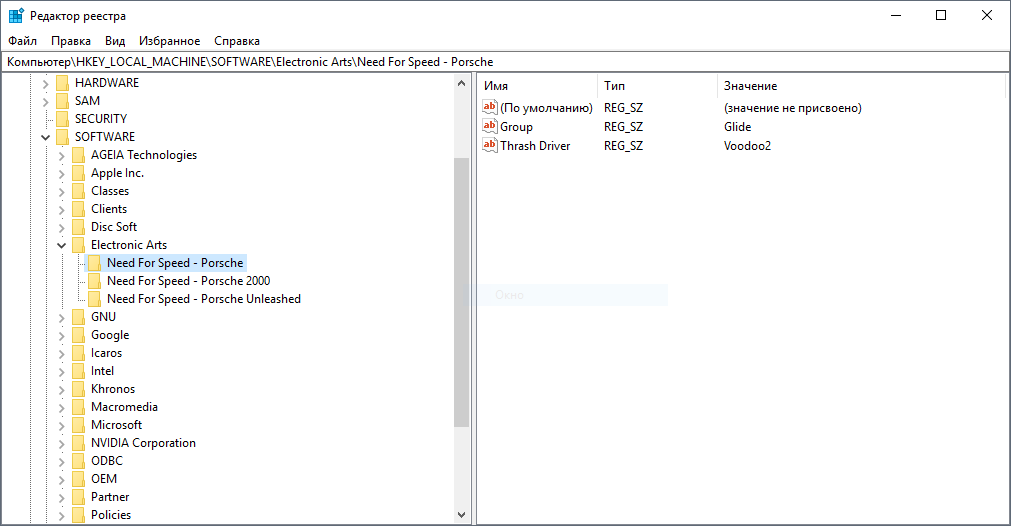Image resolution: width=1011 pixels, height=526 pixels.
Task: Click the Google folder icon
Action: [79, 335]
